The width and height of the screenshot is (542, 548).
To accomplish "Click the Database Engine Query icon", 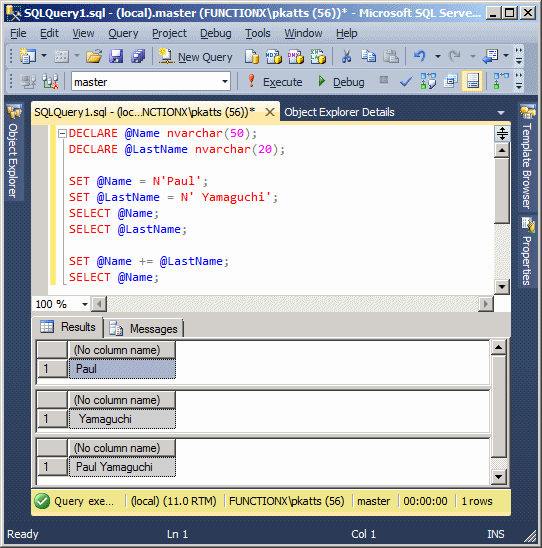I will click(x=251, y=57).
